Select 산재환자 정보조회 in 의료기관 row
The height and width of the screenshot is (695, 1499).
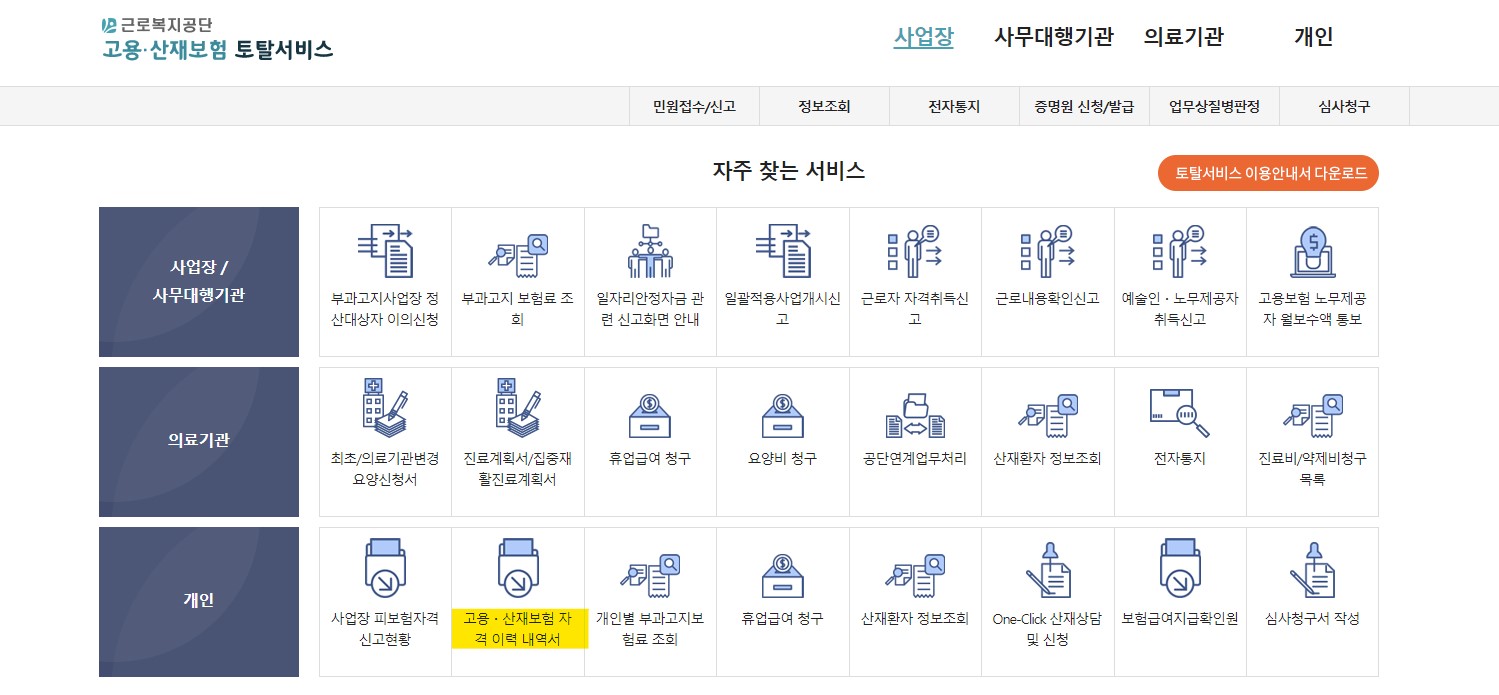(x=1047, y=440)
